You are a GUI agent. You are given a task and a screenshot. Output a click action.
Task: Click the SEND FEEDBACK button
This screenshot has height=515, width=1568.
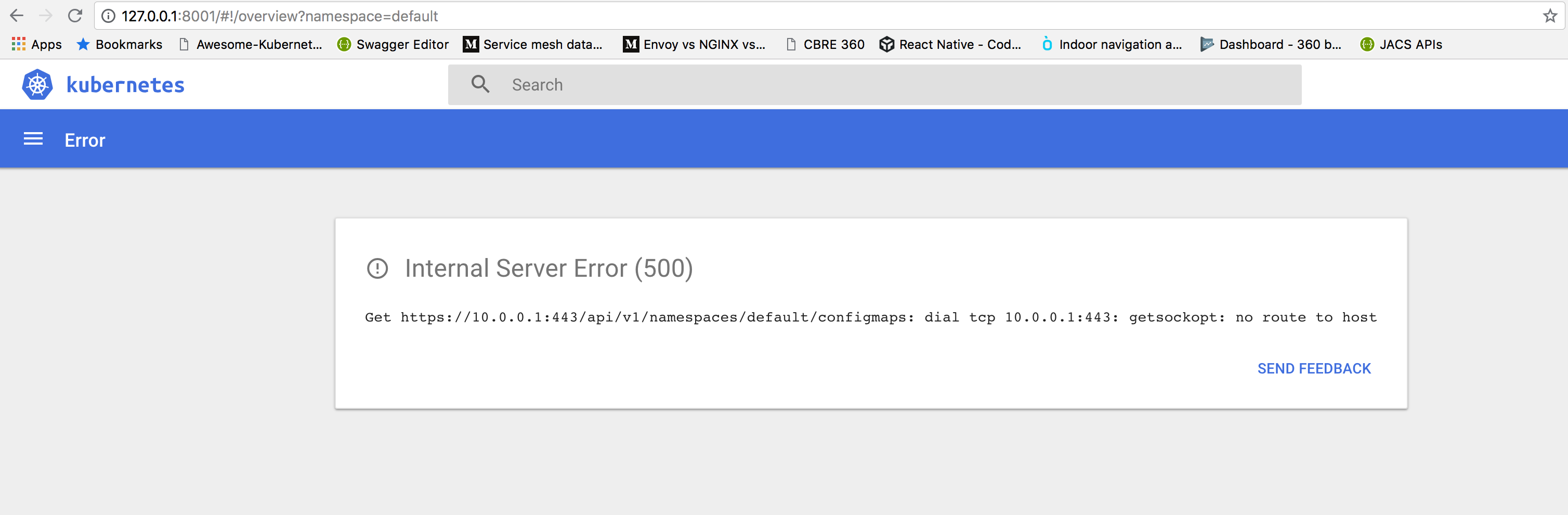1314,368
